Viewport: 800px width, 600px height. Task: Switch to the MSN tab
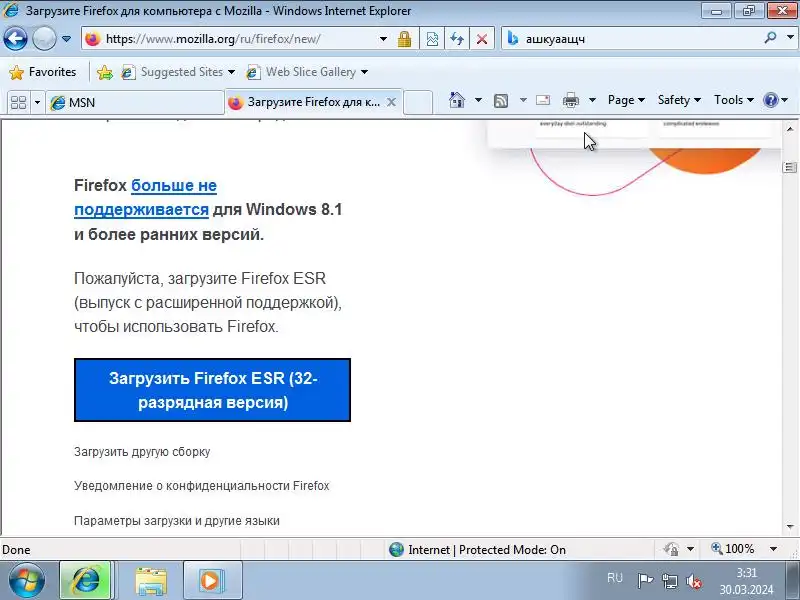pos(135,103)
